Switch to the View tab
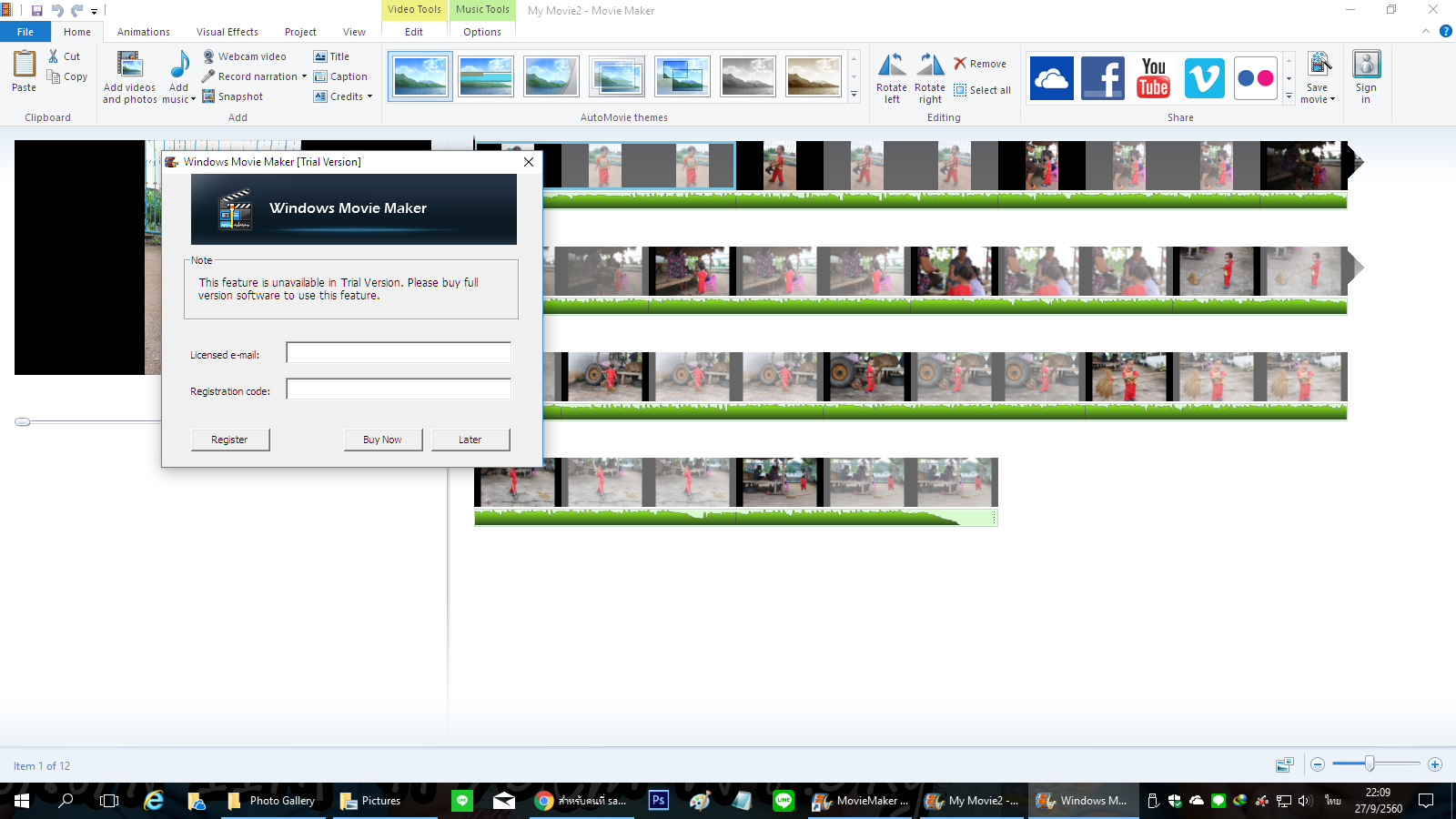Screen dimensions: 1456x819 (354, 32)
